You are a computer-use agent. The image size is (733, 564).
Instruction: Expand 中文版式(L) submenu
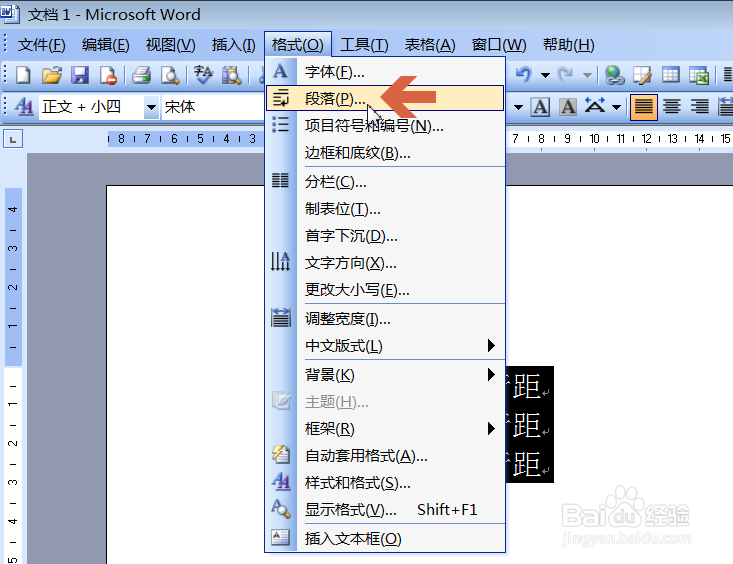click(x=401, y=346)
